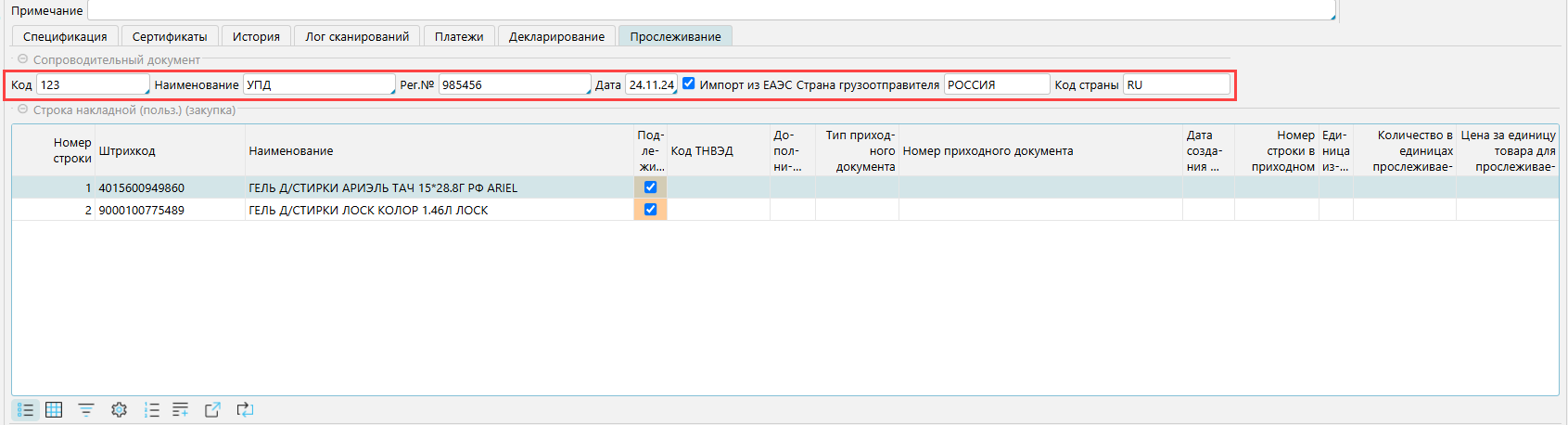
Task: Open the Лог сканирований tab
Action: click(x=357, y=36)
